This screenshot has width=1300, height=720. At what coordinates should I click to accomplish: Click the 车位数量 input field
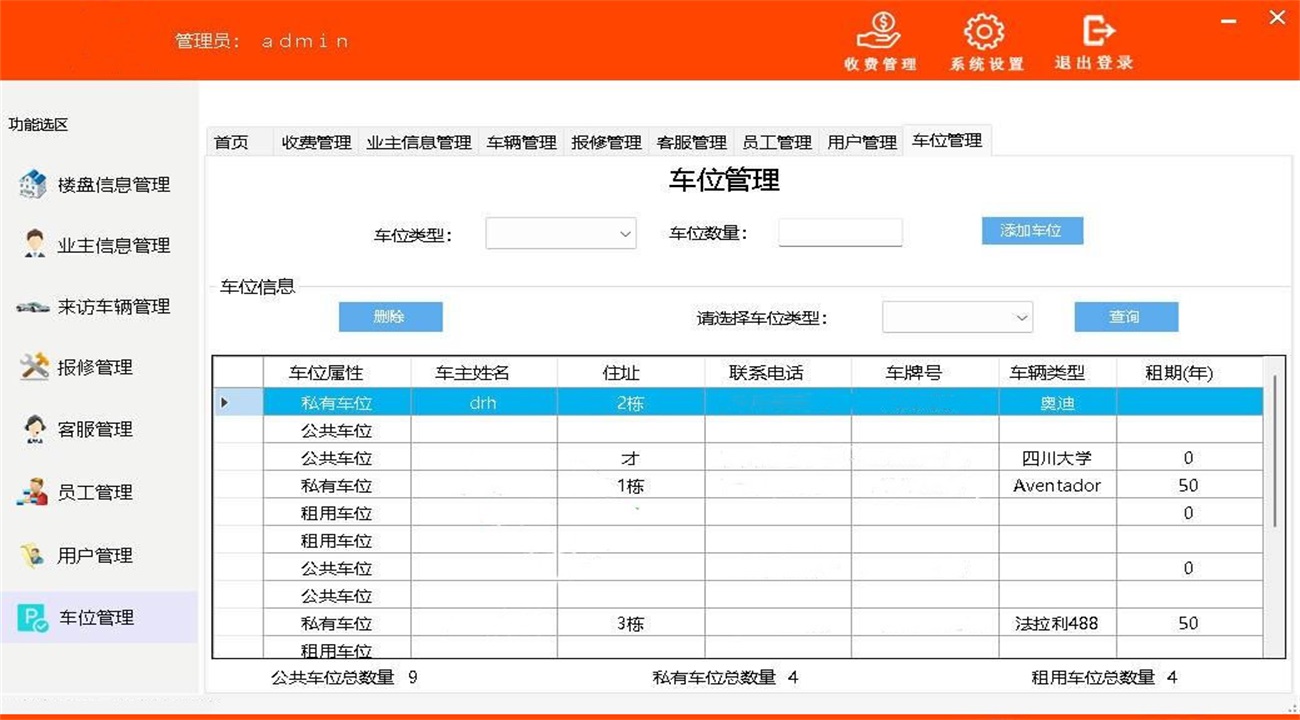(840, 232)
